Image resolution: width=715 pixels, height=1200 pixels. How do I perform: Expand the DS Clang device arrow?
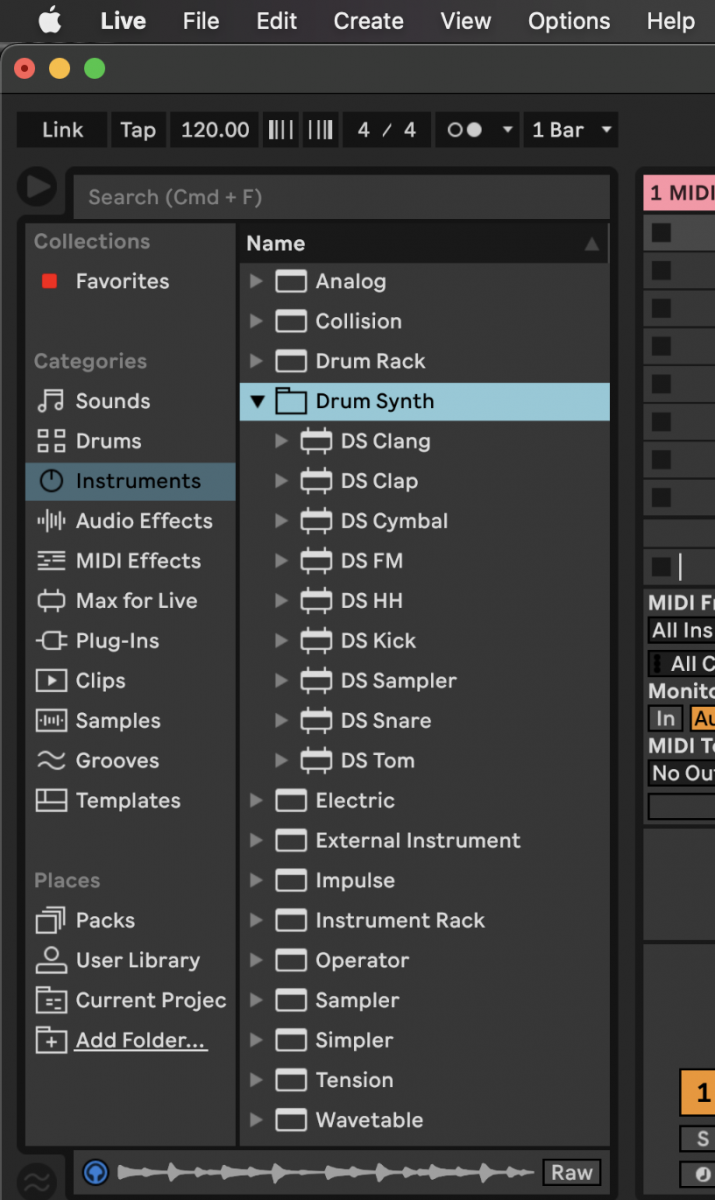coord(281,441)
